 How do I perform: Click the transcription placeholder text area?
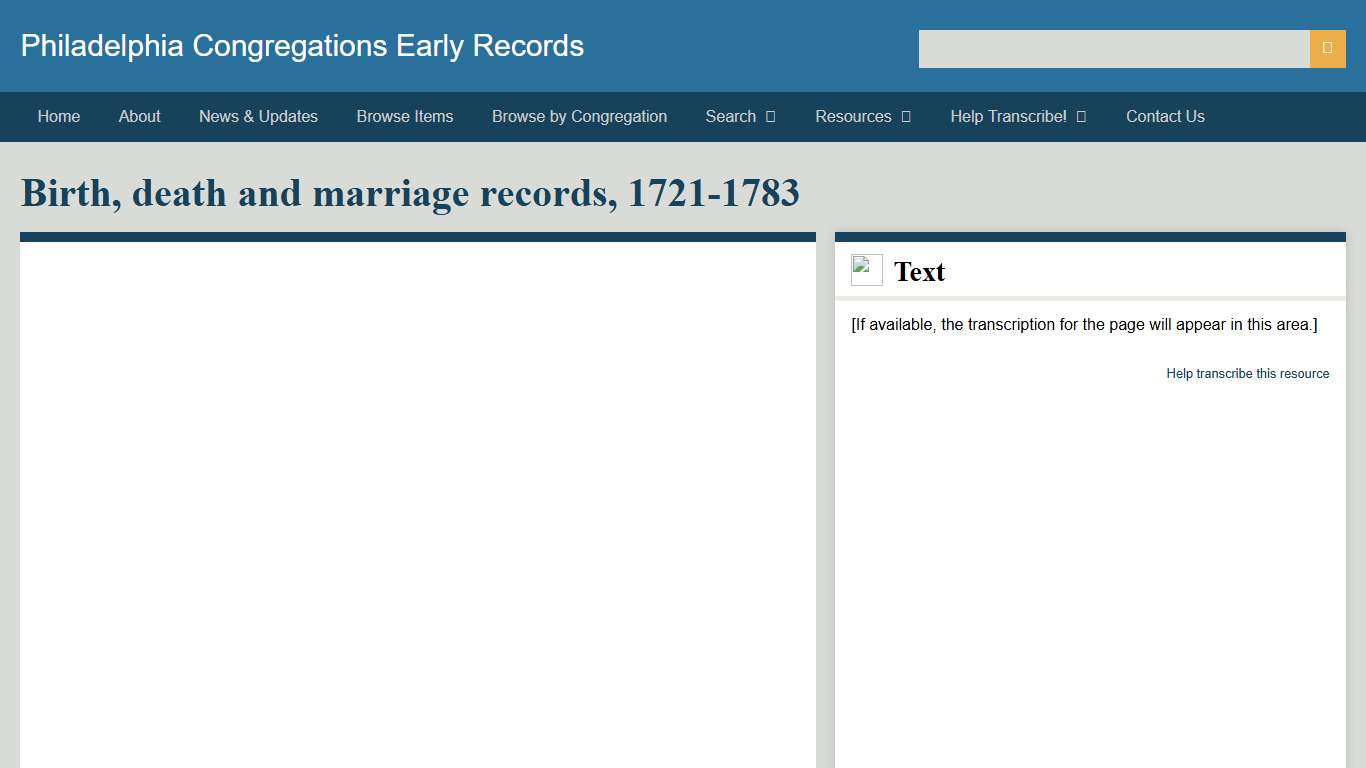(1084, 324)
